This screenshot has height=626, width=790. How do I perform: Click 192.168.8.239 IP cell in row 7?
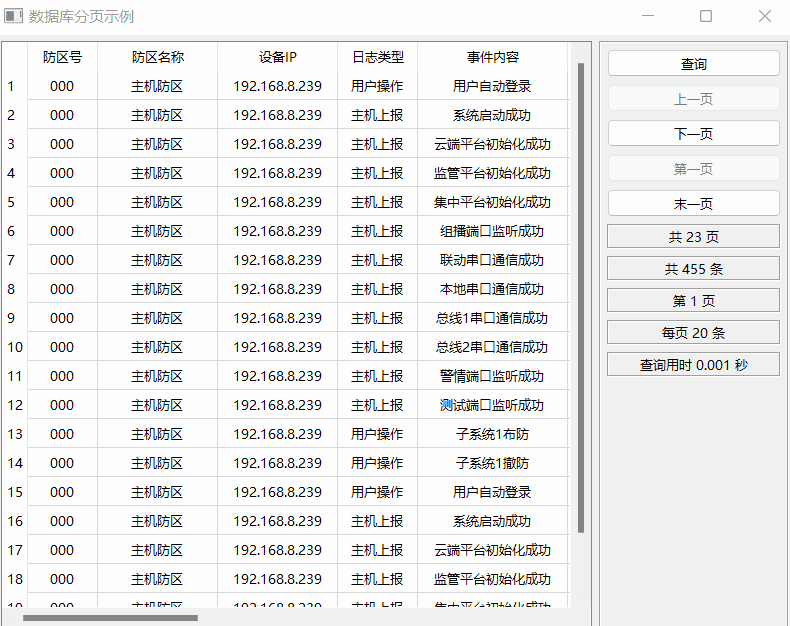coord(278,260)
